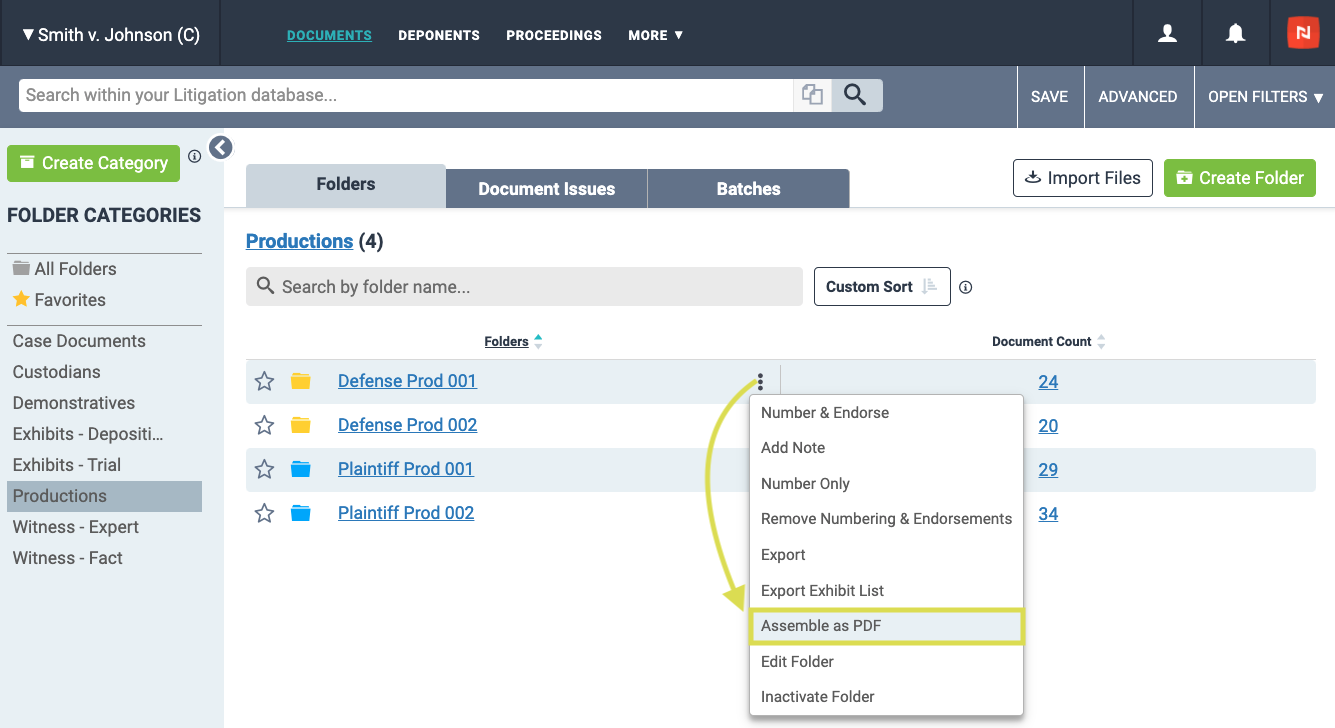
Task: Choose Remove Numbering & Endorsements
Action: click(x=886, y=519)
